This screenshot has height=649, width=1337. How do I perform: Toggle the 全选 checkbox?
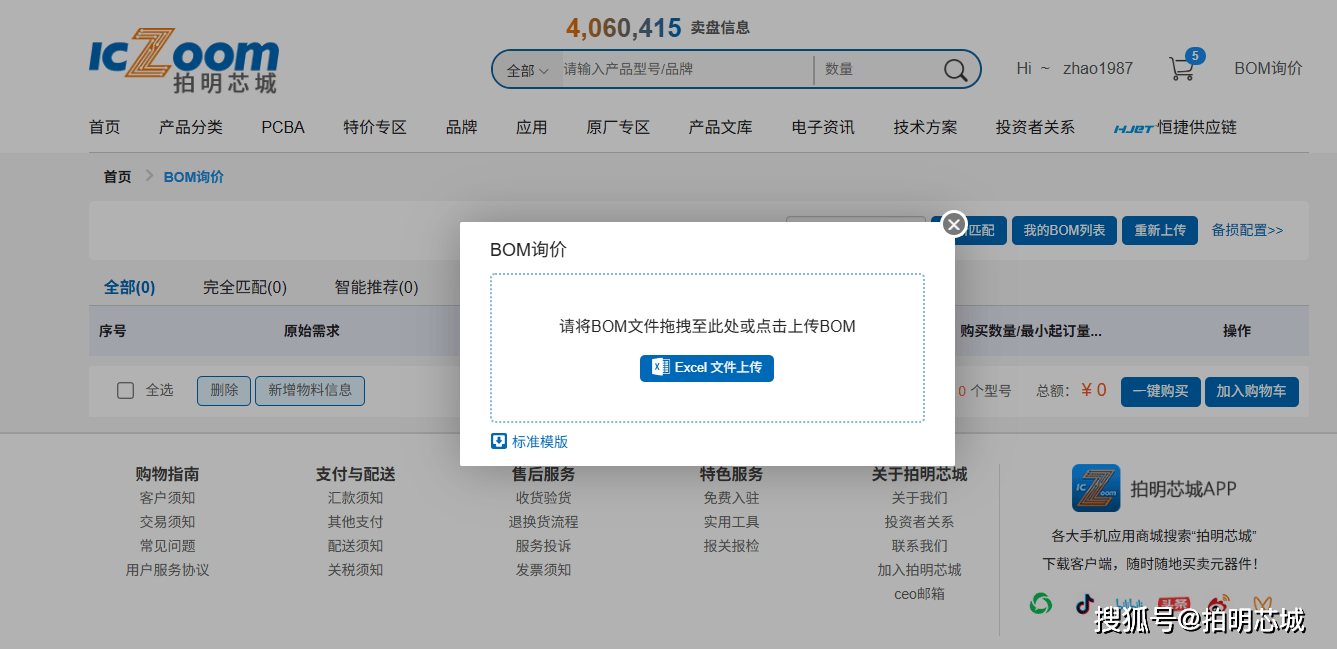pyautogui.click(x=126, y=391)
